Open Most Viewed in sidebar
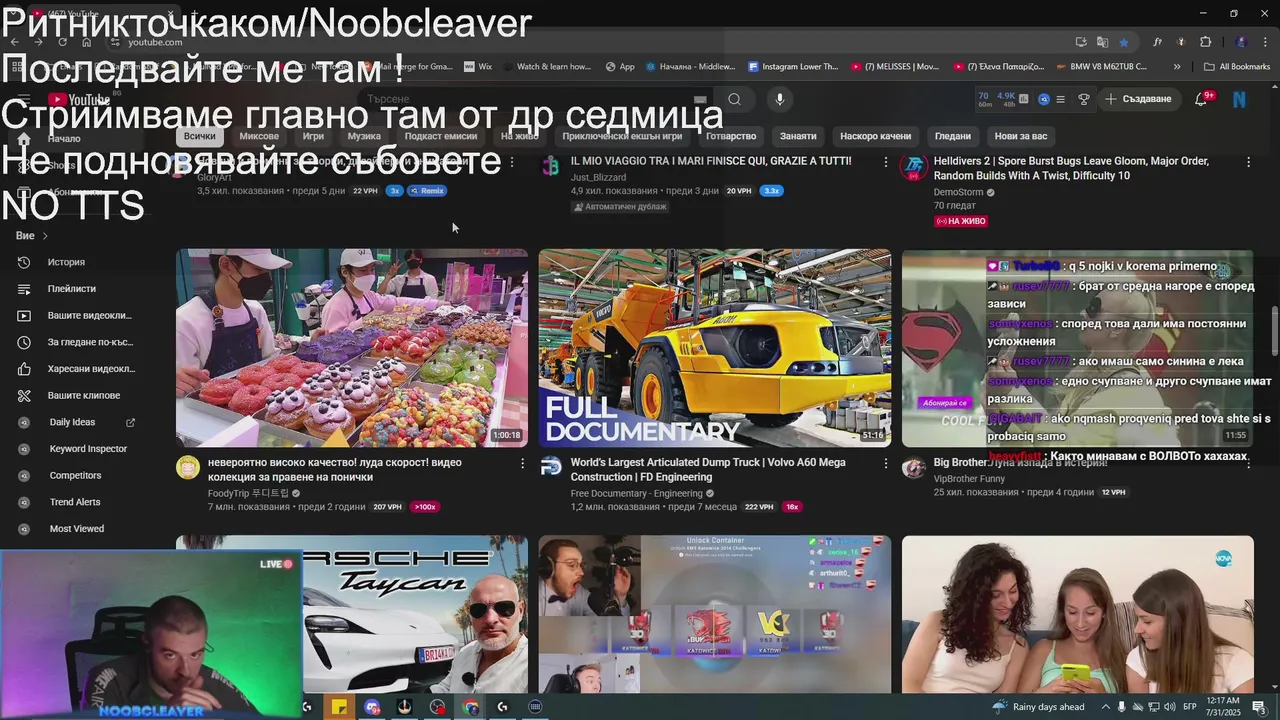This screenshot has height=720, width=1280. (78, 529)
